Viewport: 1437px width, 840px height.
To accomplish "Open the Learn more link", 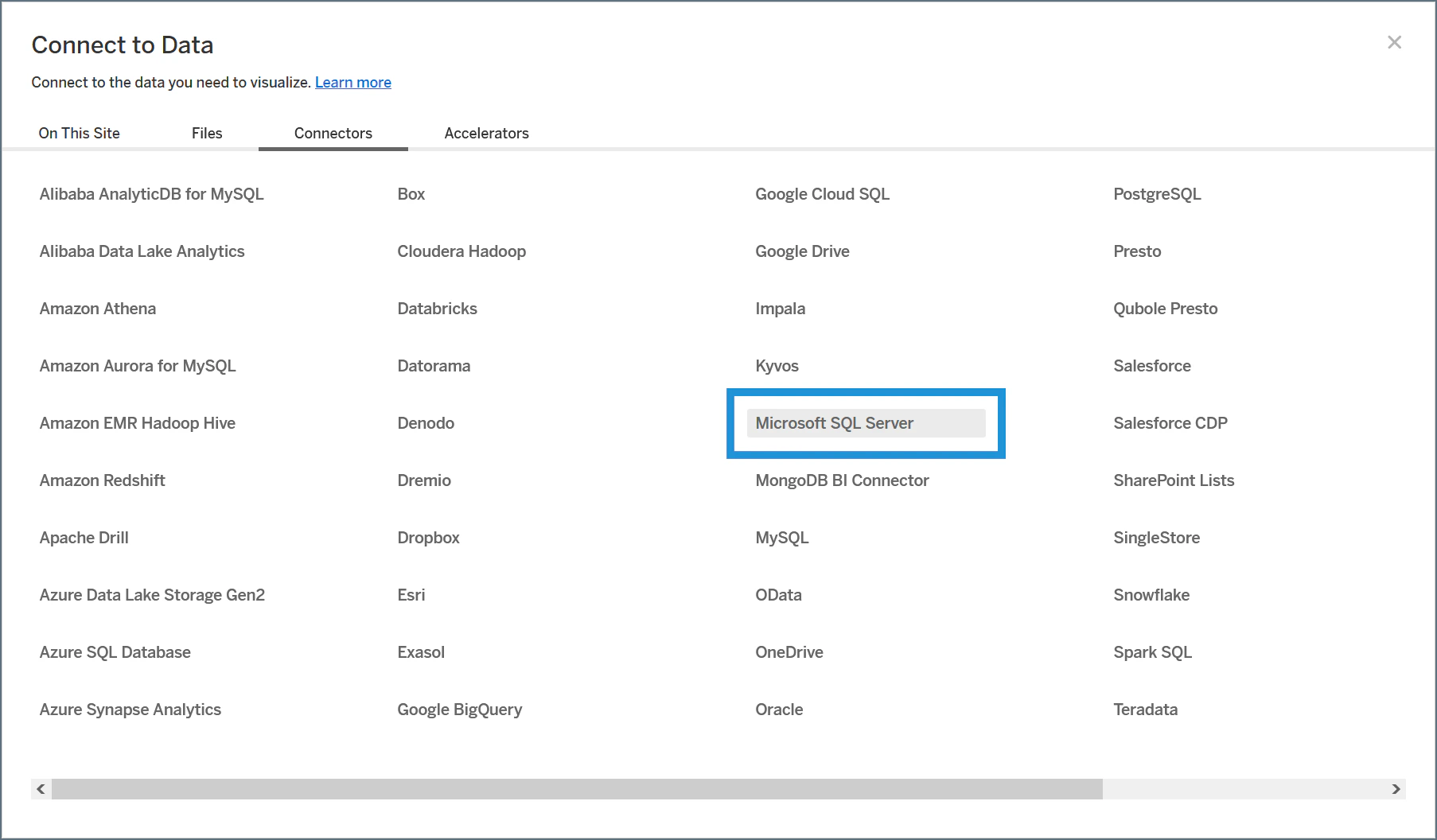I will (352, 82).
